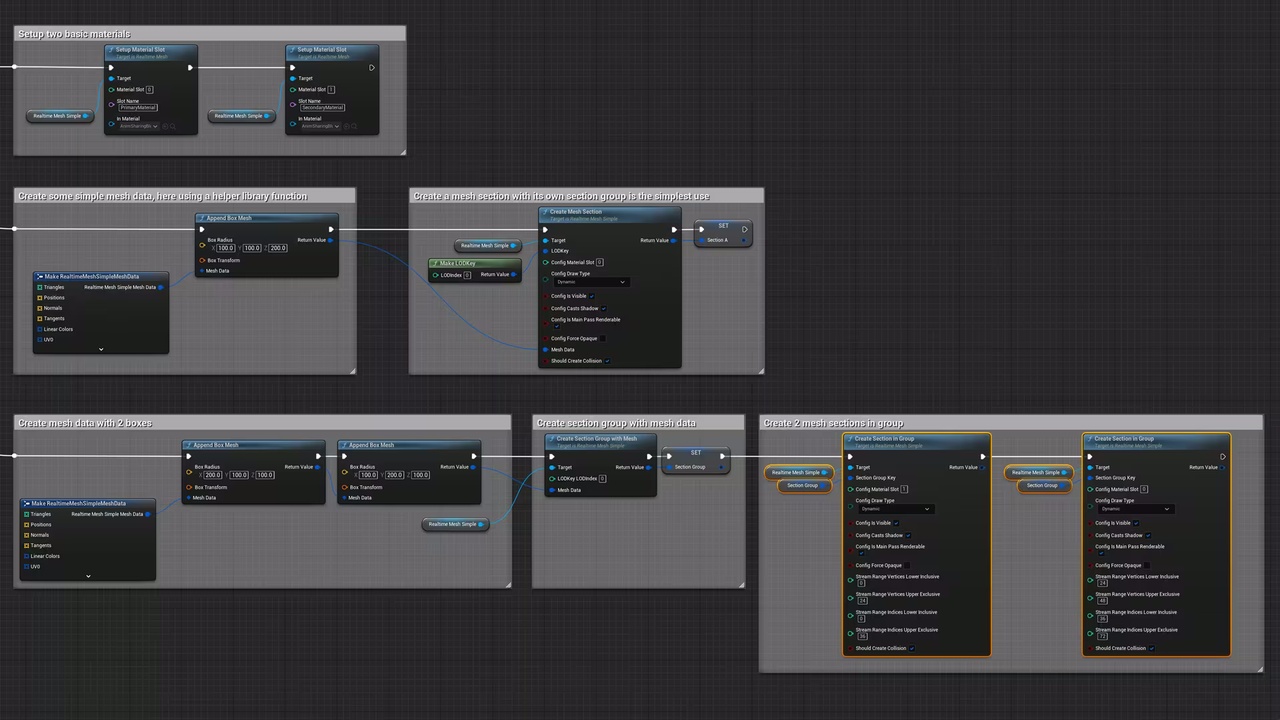Click Return Value pin of Make LODKey node
1280x720 pixels.
[x=514, y=274]
